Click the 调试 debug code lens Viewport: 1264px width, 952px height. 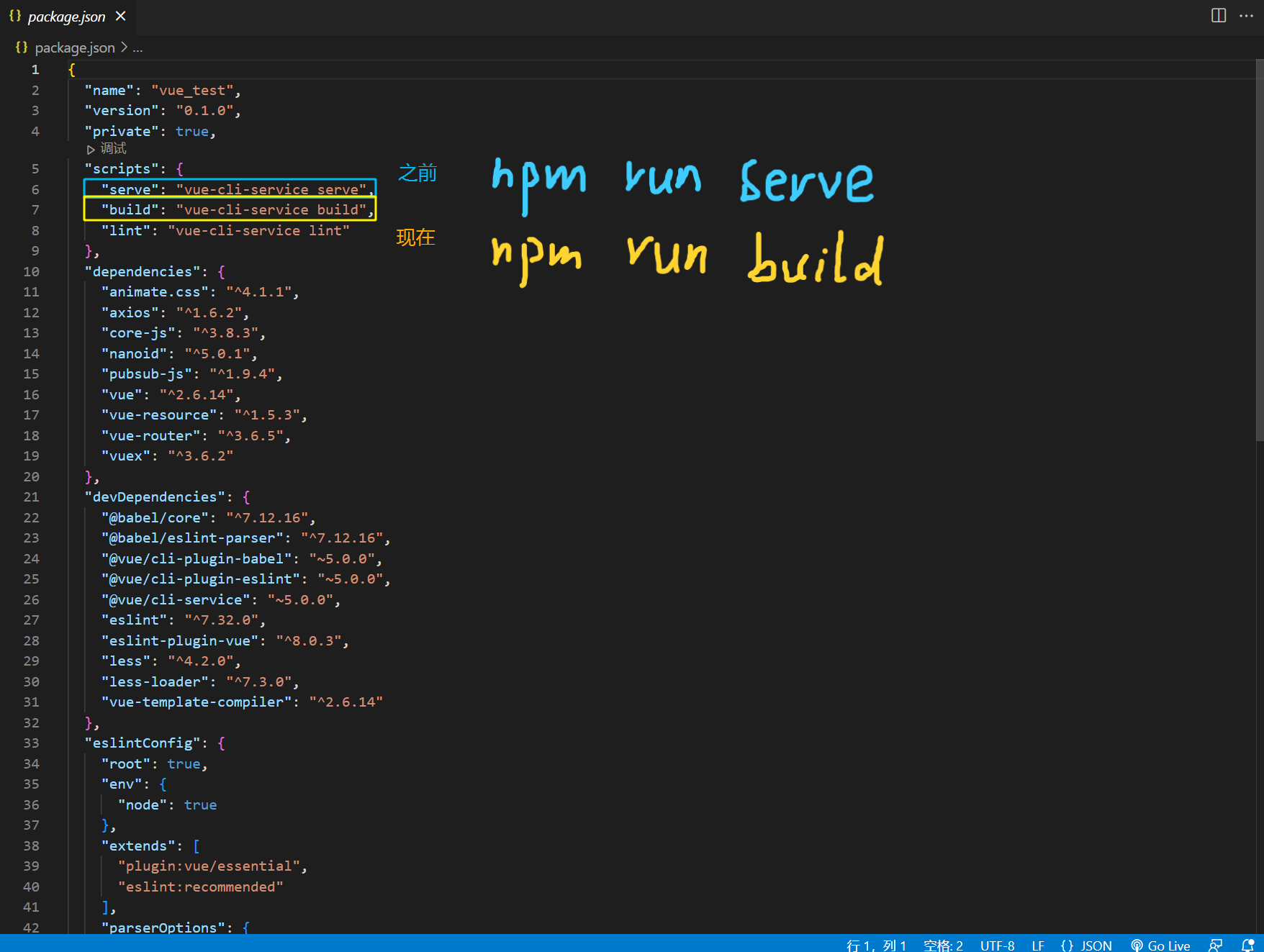click(113, 148)
